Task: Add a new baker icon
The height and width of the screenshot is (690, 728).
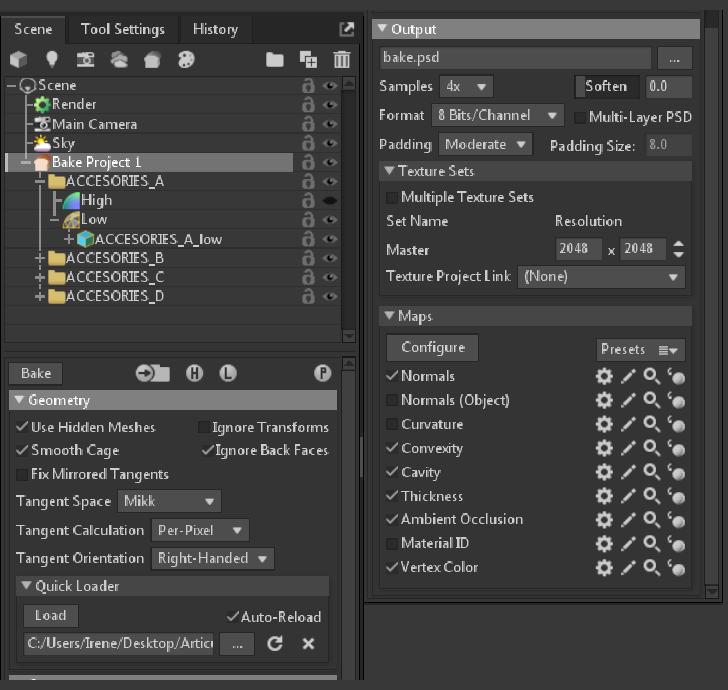Action: point(152,60)
